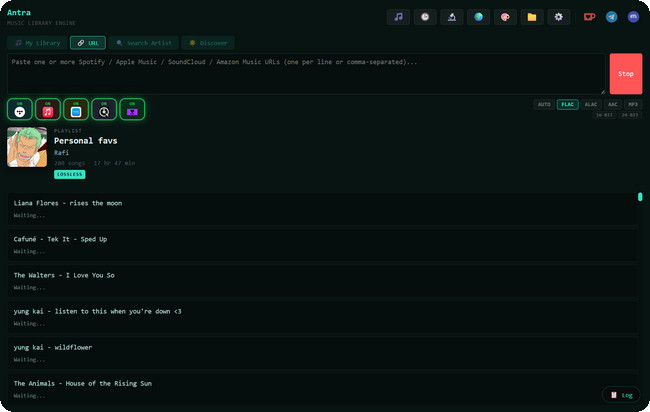This screenshot has width=650, height=412.
Task: Select track yung kai - wildflower
Action: click(323, 353)
